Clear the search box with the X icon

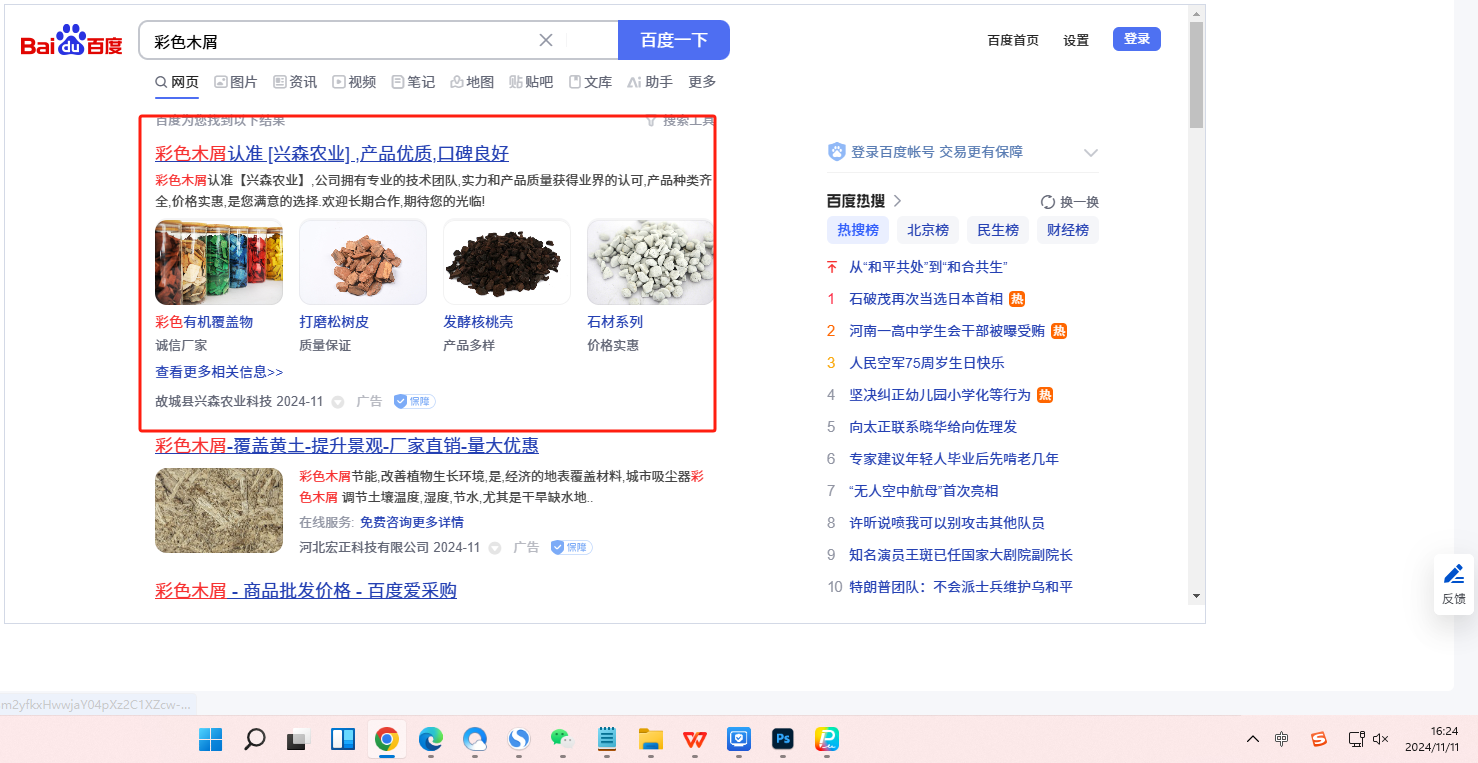[x=546, y=40]
